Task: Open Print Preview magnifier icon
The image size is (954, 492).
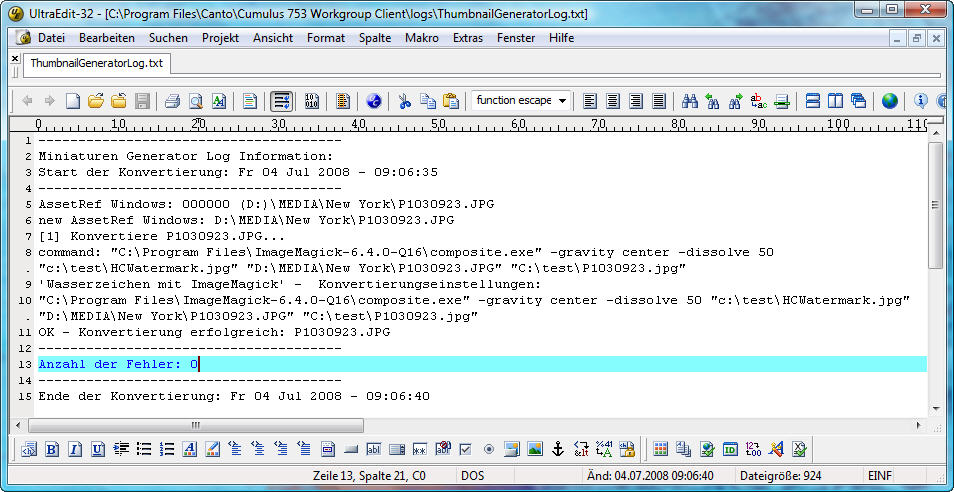Action: 195,101
